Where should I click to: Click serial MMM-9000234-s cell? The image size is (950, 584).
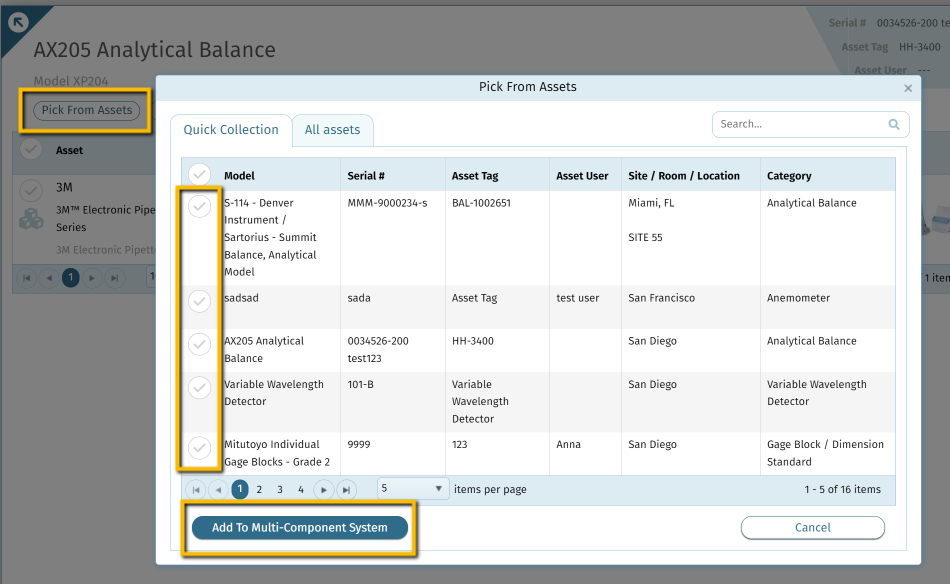[x=387, y=203]
